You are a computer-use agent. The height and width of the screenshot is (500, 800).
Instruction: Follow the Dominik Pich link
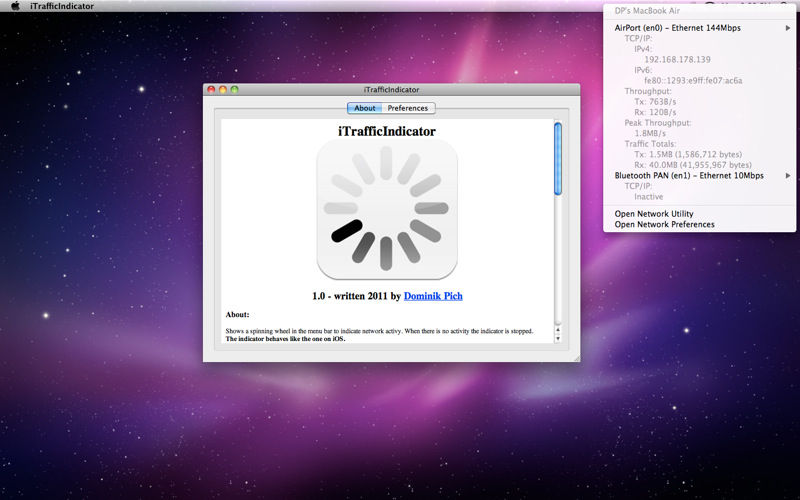[433, 296]
